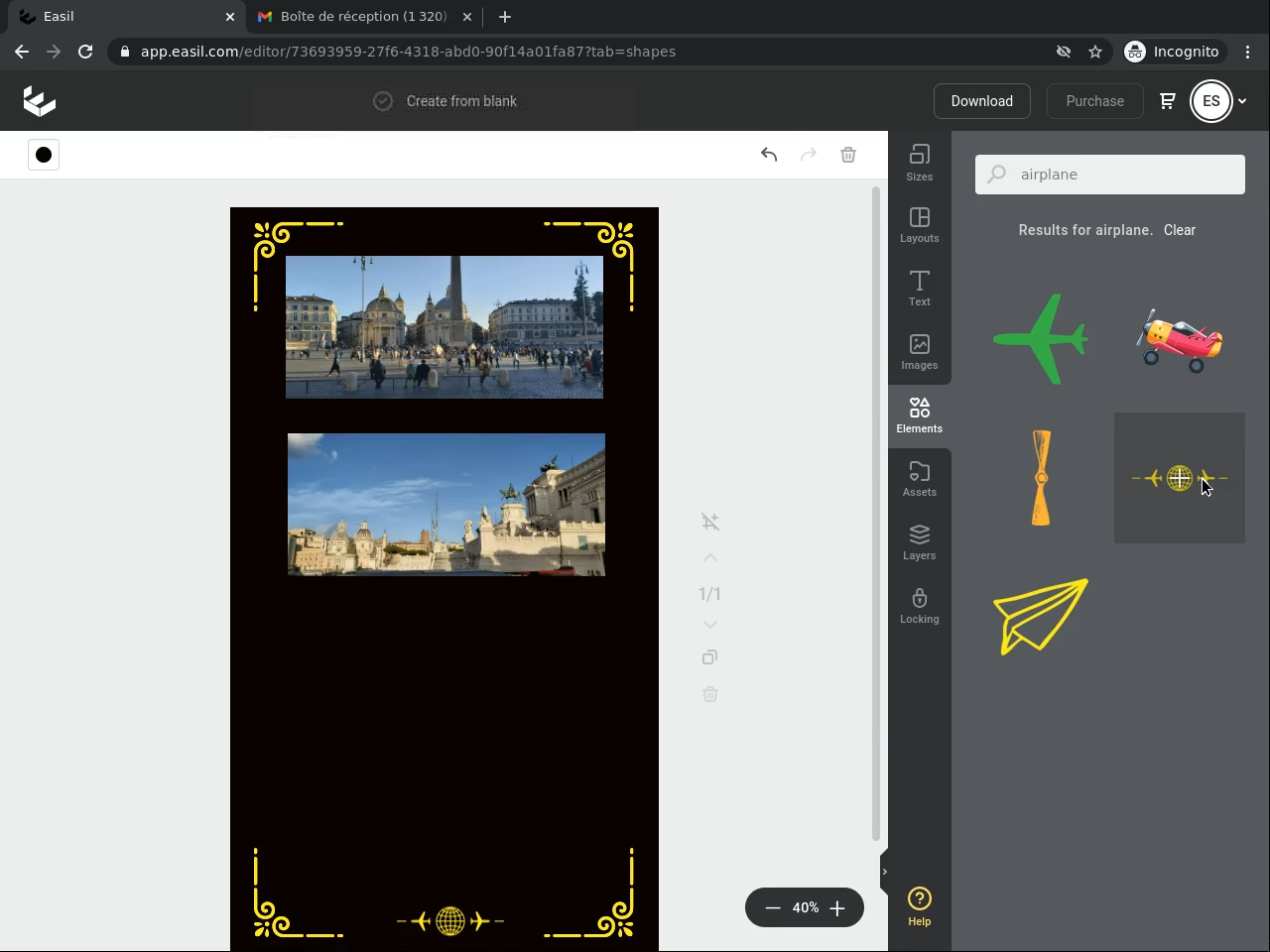The image size is (1270, 952).
Task: Delete selected element with toolbar trash icon
Action: point(848,155)
